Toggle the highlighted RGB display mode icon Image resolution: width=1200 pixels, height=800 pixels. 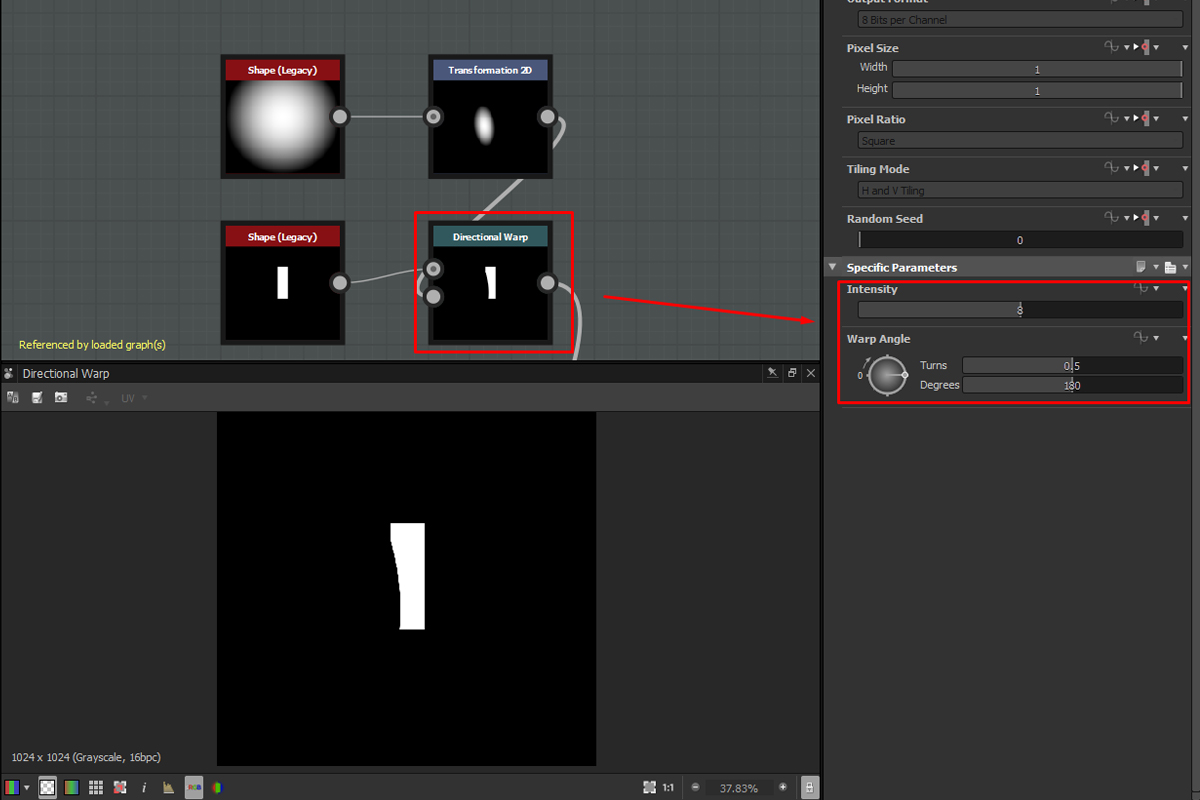[x=193, y=788]
